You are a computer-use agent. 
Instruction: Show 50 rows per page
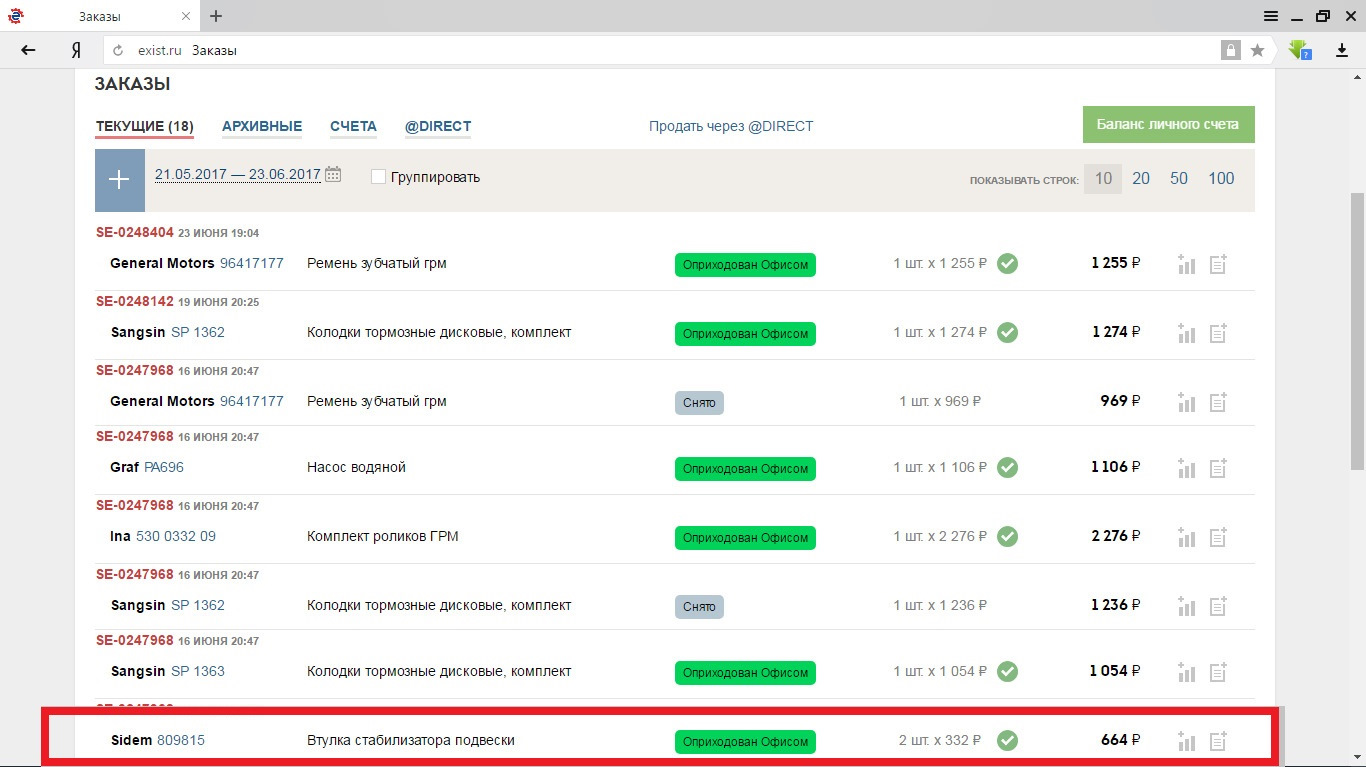pyautogui.click(x=1179, y=179)
